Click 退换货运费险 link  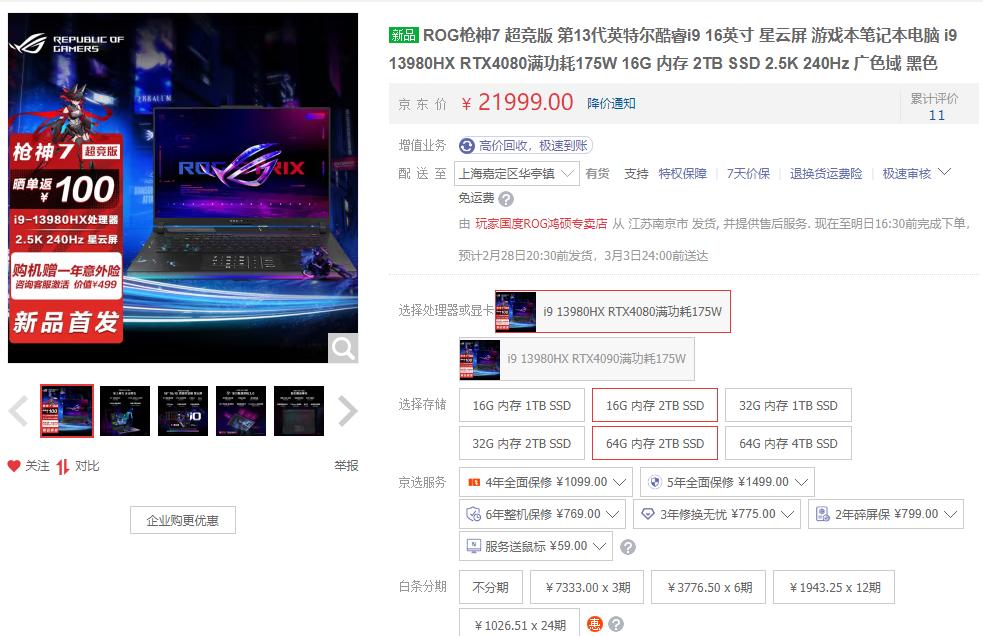826,174
